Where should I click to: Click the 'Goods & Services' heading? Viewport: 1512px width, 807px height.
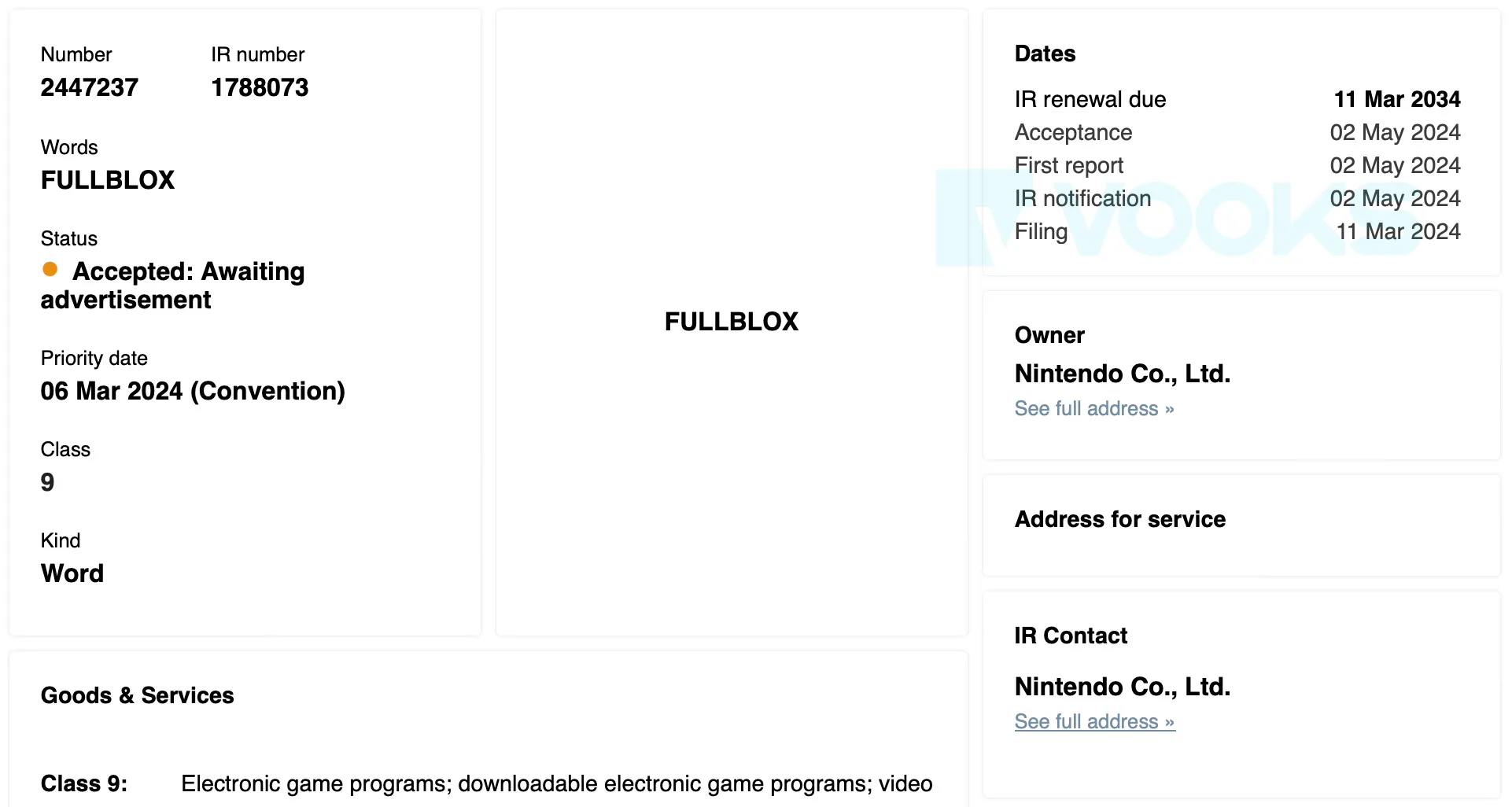(x=138, y=695)
